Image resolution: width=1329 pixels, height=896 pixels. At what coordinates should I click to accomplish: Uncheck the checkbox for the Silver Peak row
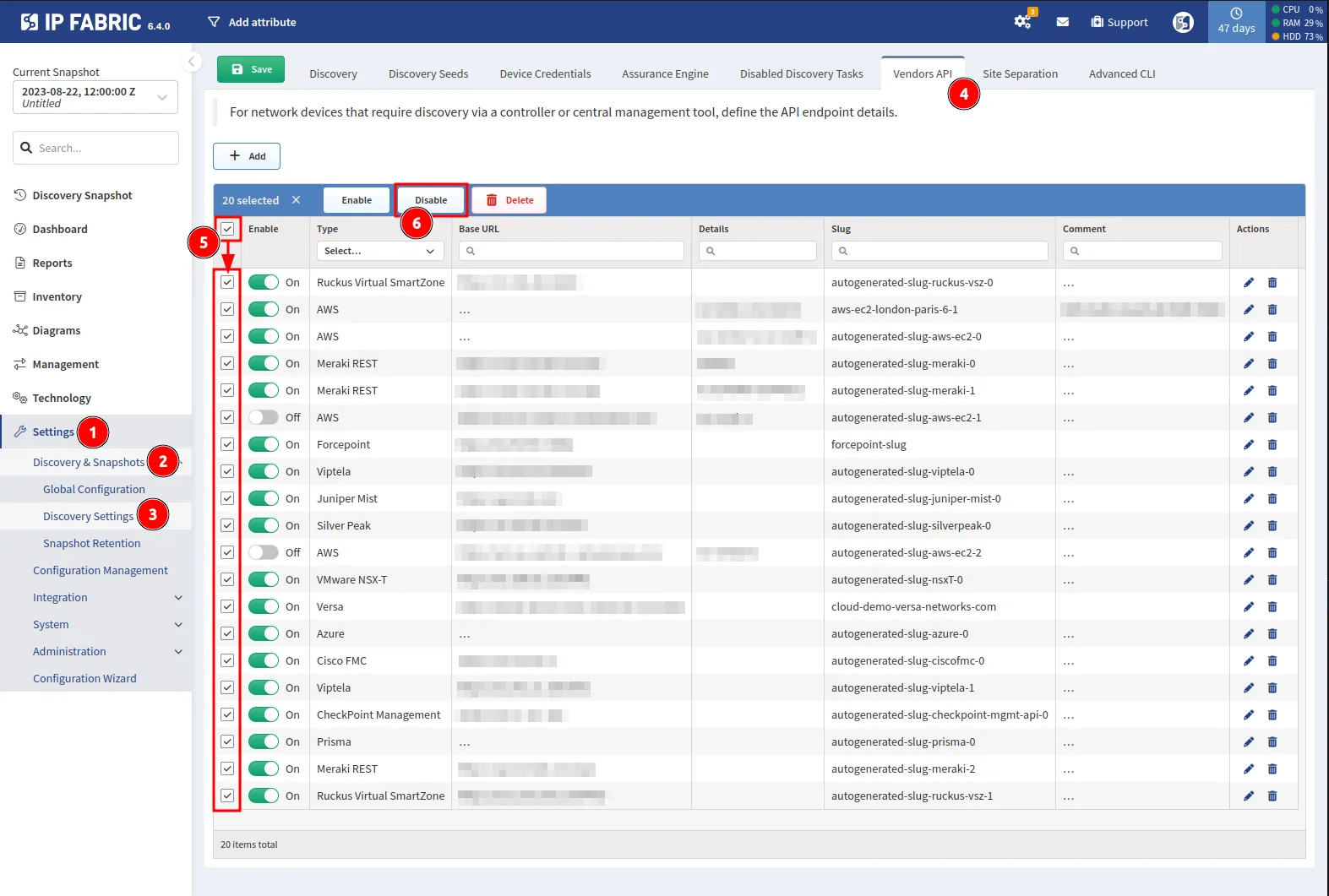[227, 525]
